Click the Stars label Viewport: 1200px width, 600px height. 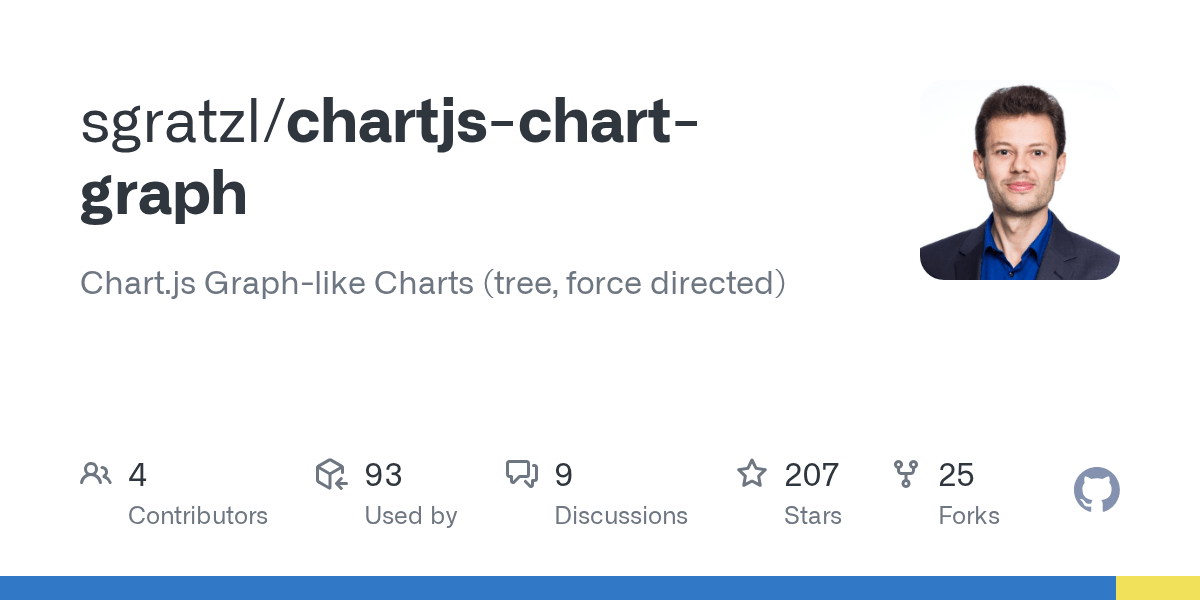point(813,516)
